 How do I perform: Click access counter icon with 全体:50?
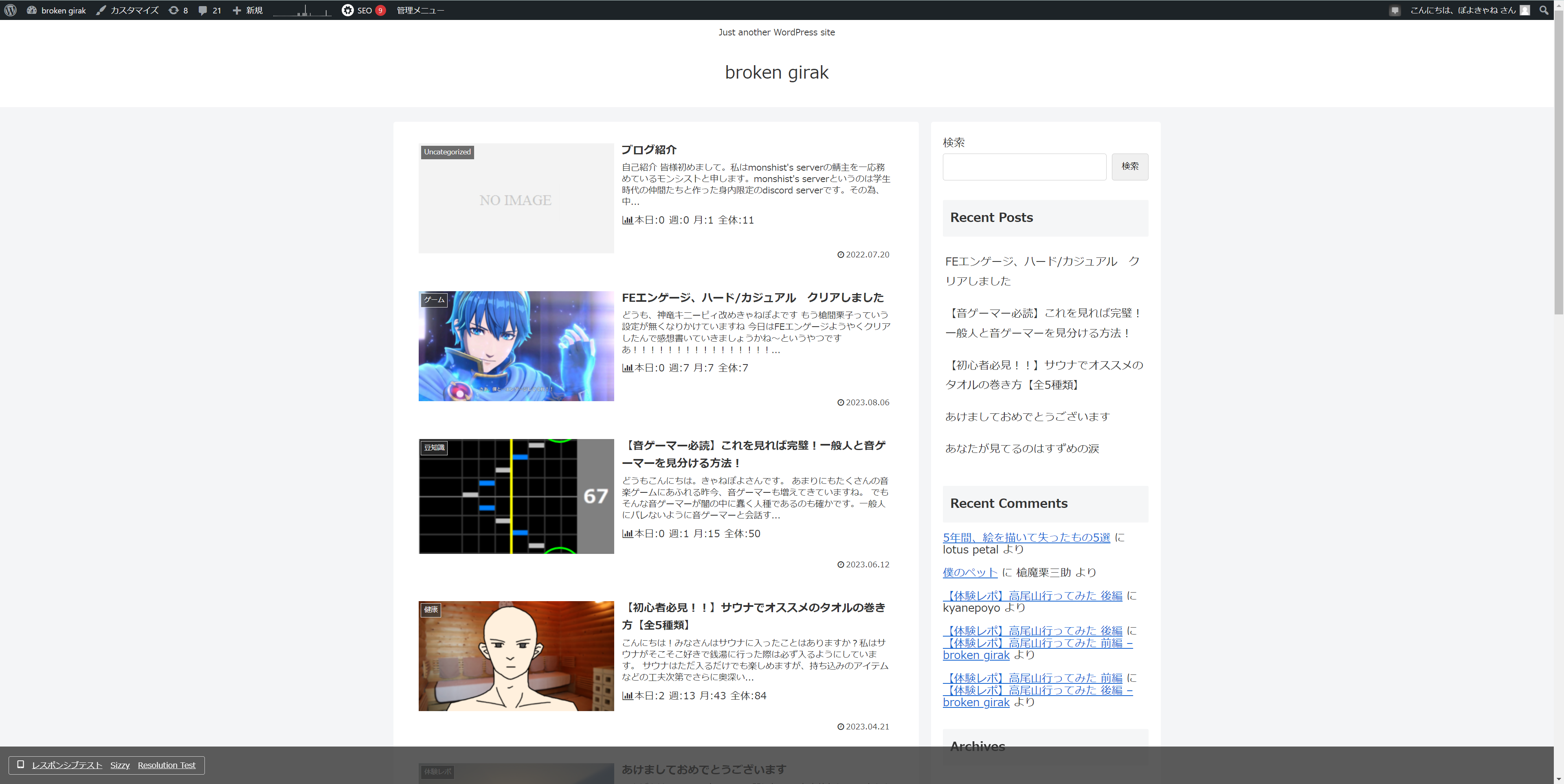[x=627, y=534]
